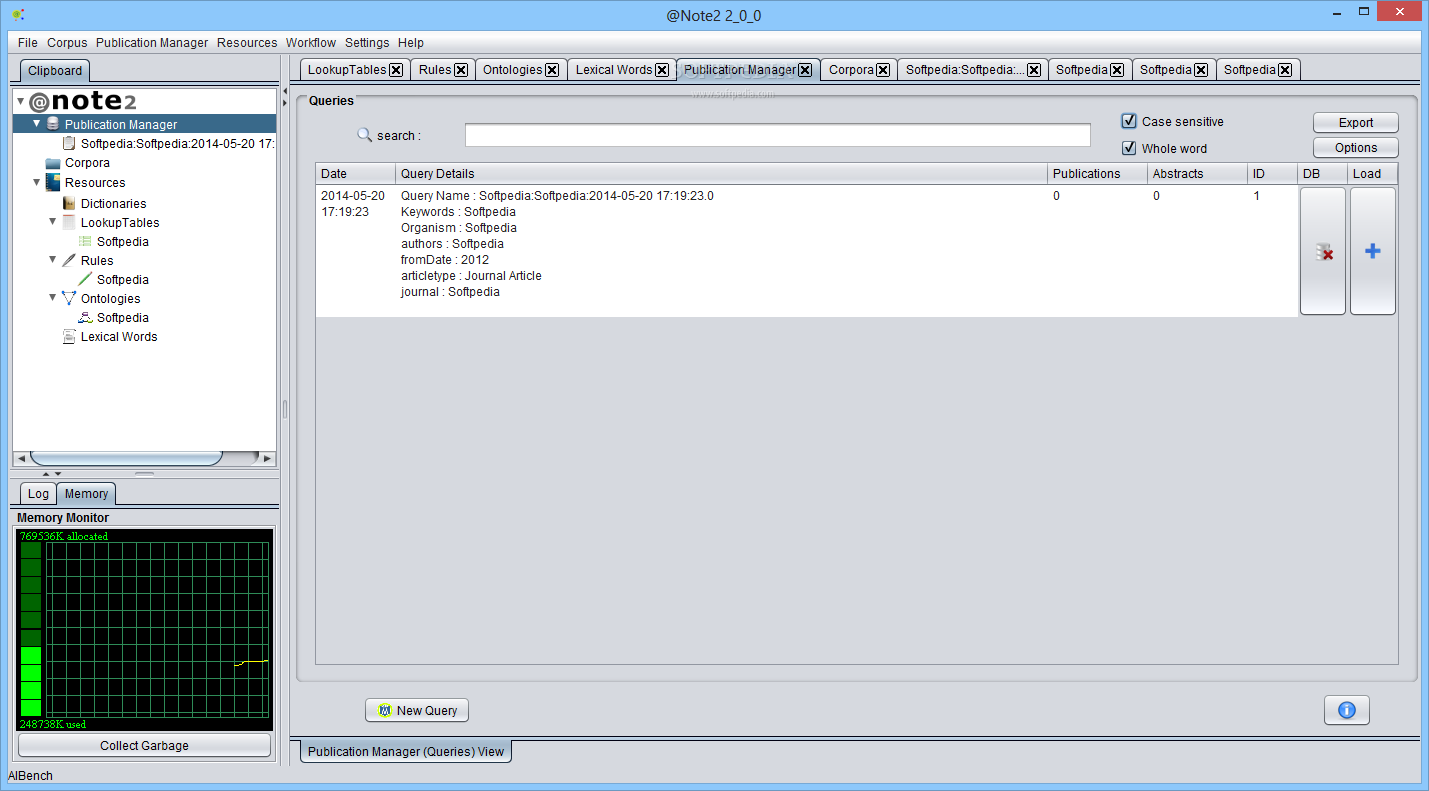The image size is (1429, 791).
Task: Click the Corpora folder icon in tree
Action: click(x=53, y=163)
